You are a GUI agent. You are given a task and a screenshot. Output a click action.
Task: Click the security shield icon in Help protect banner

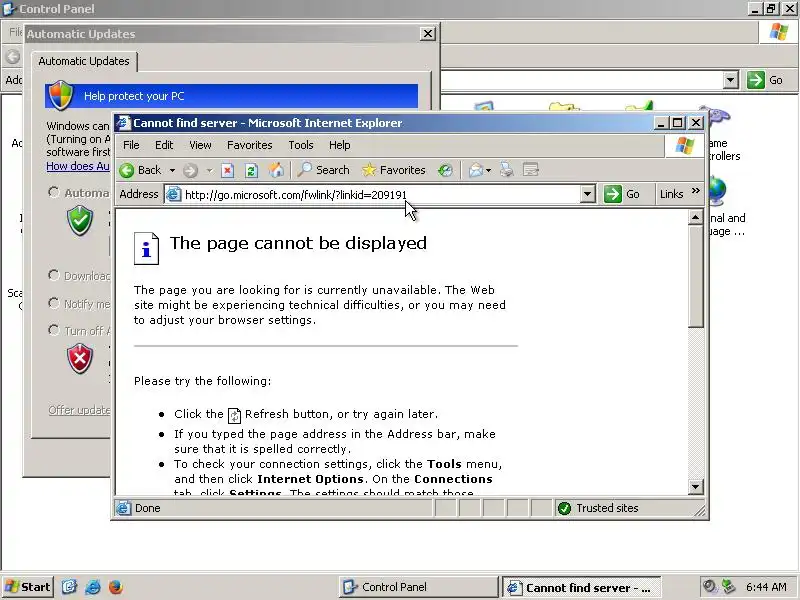pyautogui.click(x=61, y=95)
